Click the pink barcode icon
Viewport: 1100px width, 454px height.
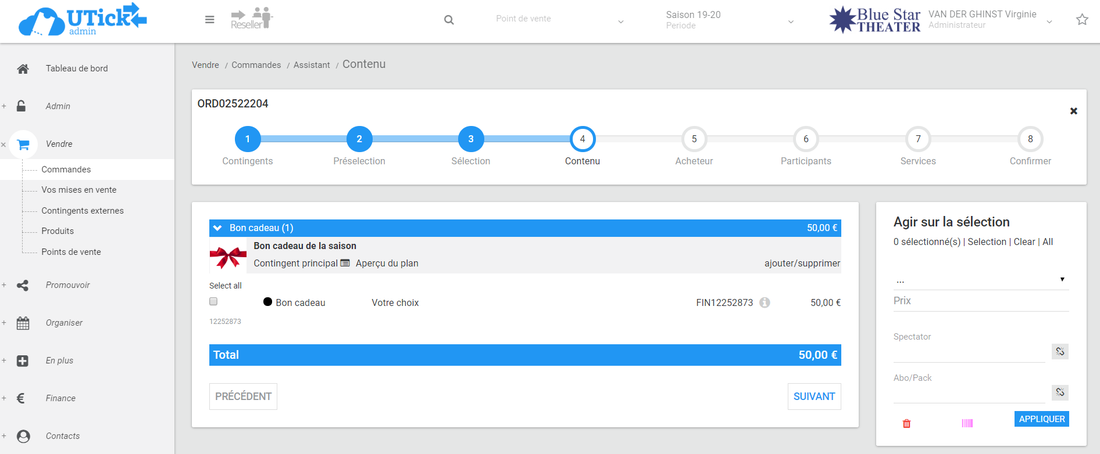click(x=967, y=423)
